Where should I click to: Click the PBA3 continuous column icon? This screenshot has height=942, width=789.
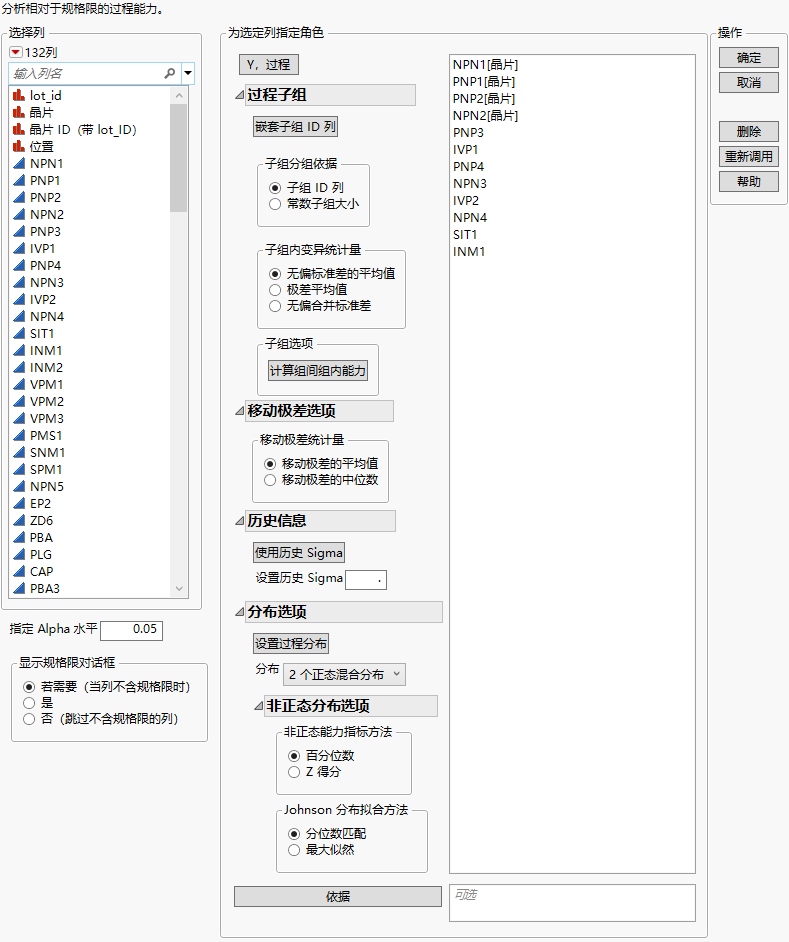pyautogui.click(x=19, y=588)
